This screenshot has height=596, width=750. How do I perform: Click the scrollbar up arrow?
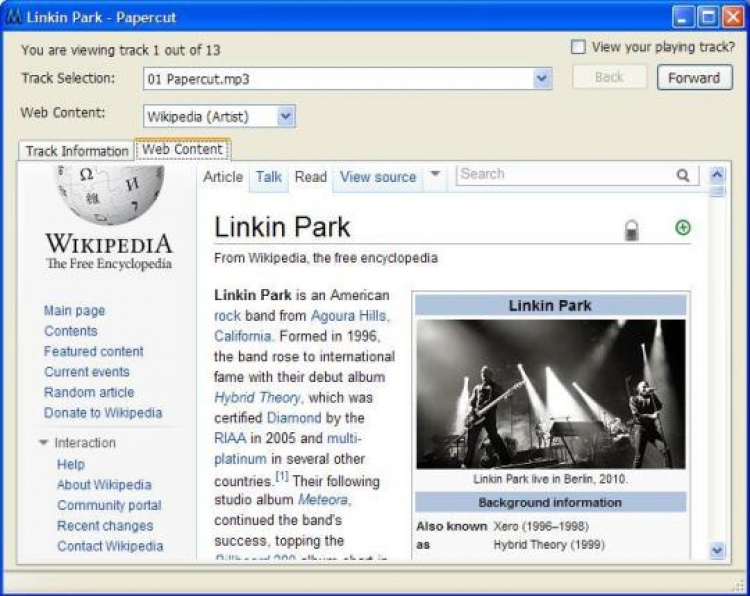coord(717,175)
